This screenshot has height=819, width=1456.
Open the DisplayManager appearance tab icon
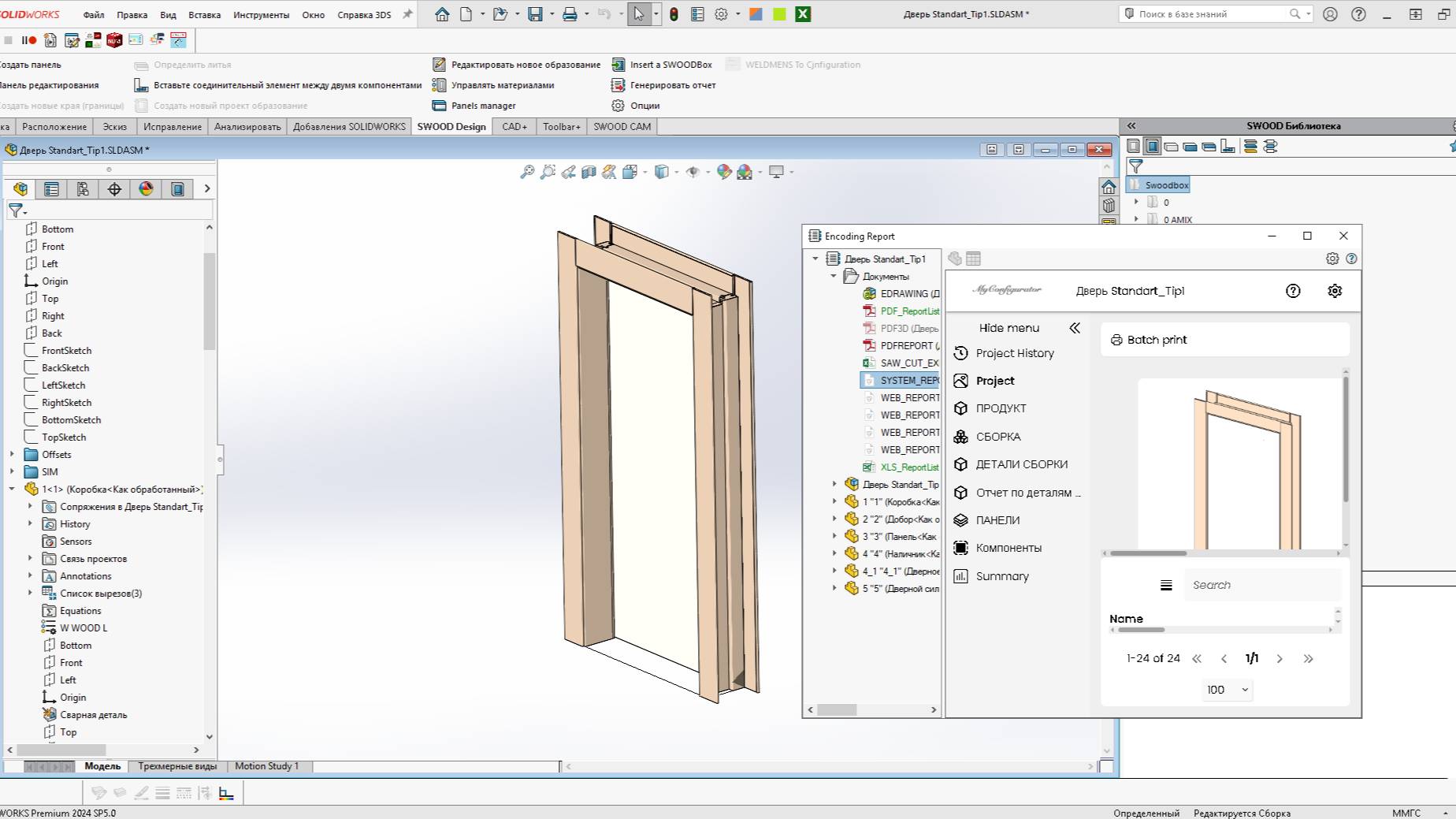point(146,189)
